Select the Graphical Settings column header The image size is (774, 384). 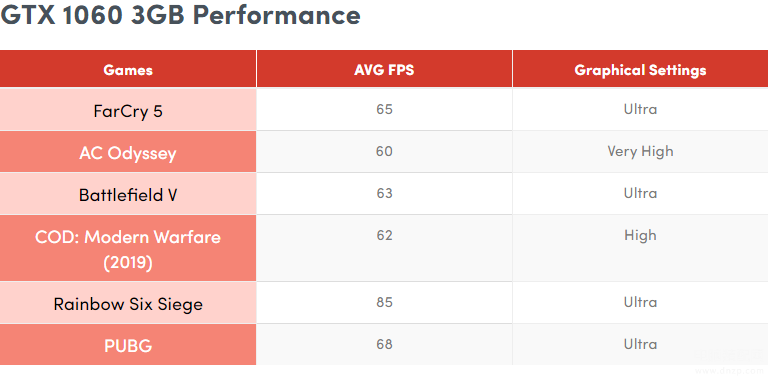coord(640,69)
